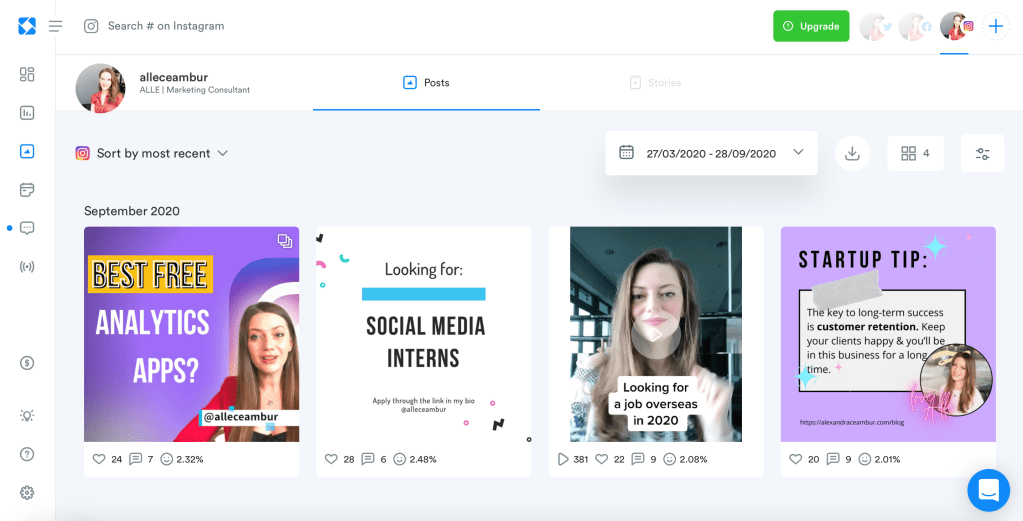Click the green Upgrade button

811,26
